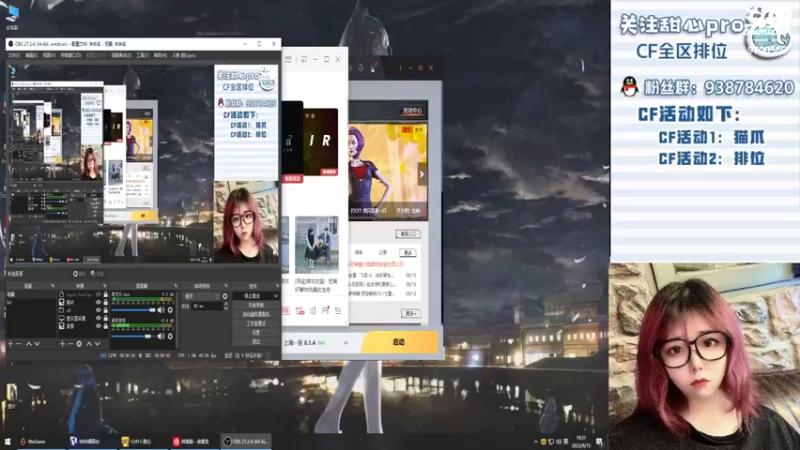The width and height of the screenshot is (800, 450).
Task: Click desktop audio volume slider
Action: pos(134,336)
